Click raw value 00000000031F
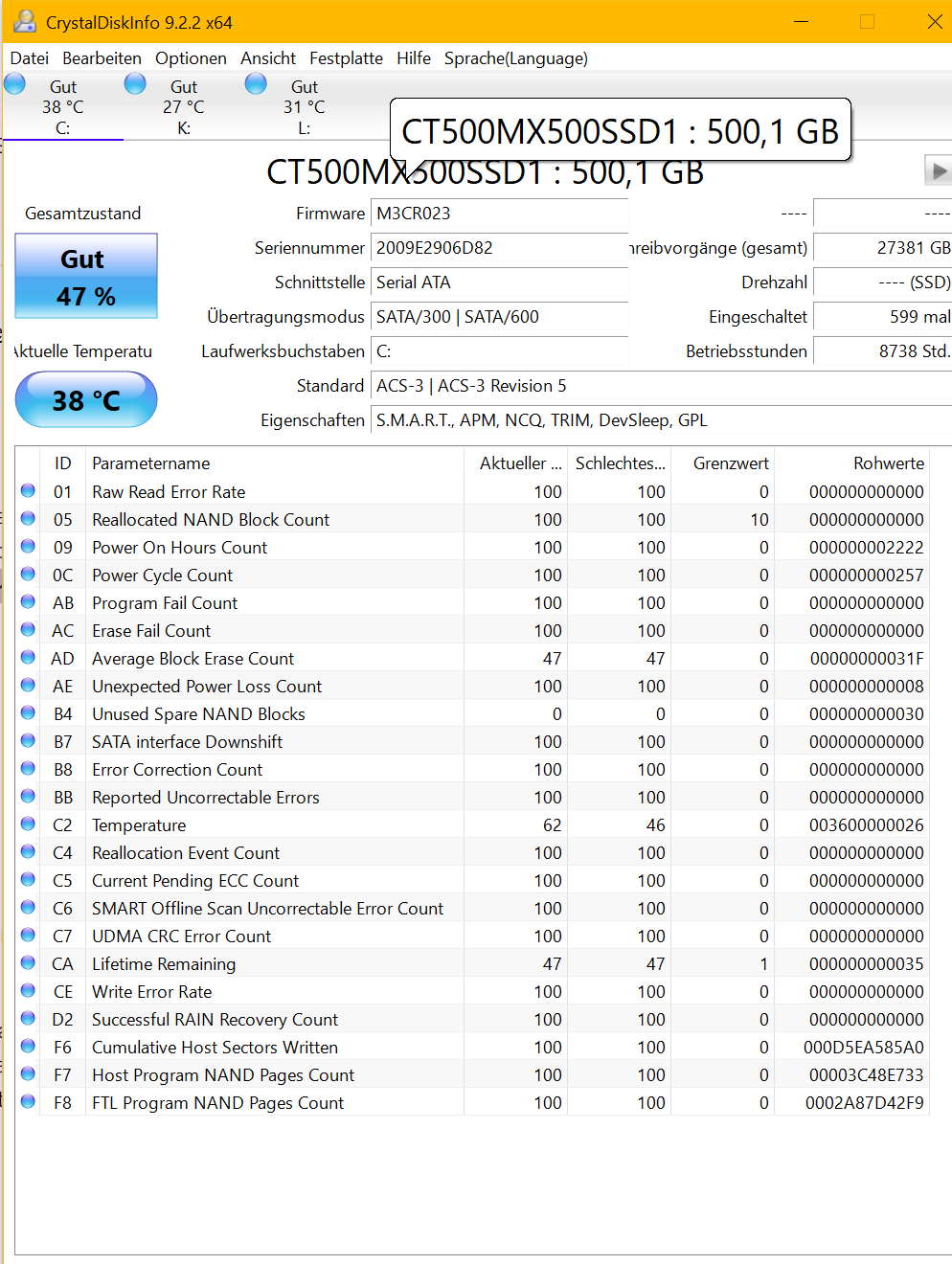The width and height of the screenshot is (952, 1264). tap(867, 659)
